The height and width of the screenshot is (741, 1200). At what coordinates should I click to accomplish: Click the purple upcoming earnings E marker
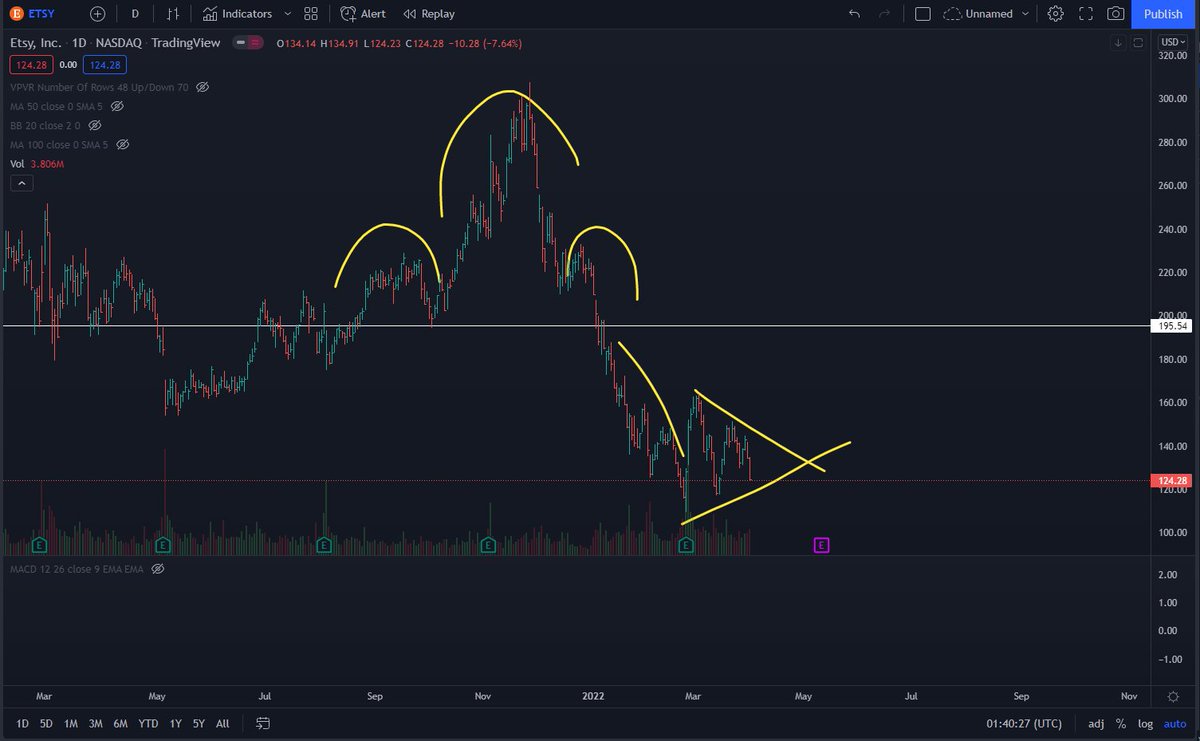pyautogui.click(x=821, y=545)
